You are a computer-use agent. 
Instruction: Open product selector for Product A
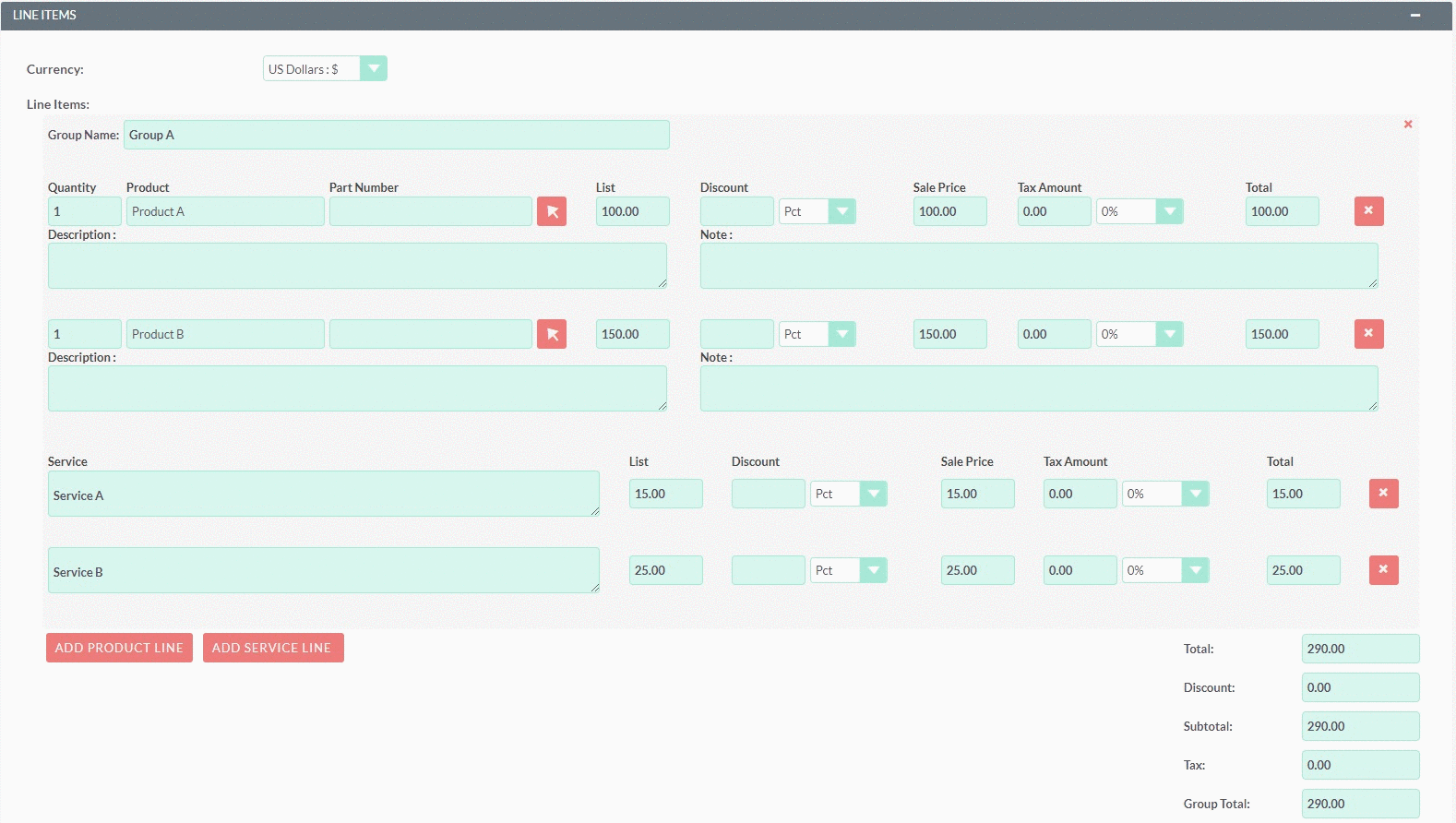pyautogui.click(x=552, y=211)
